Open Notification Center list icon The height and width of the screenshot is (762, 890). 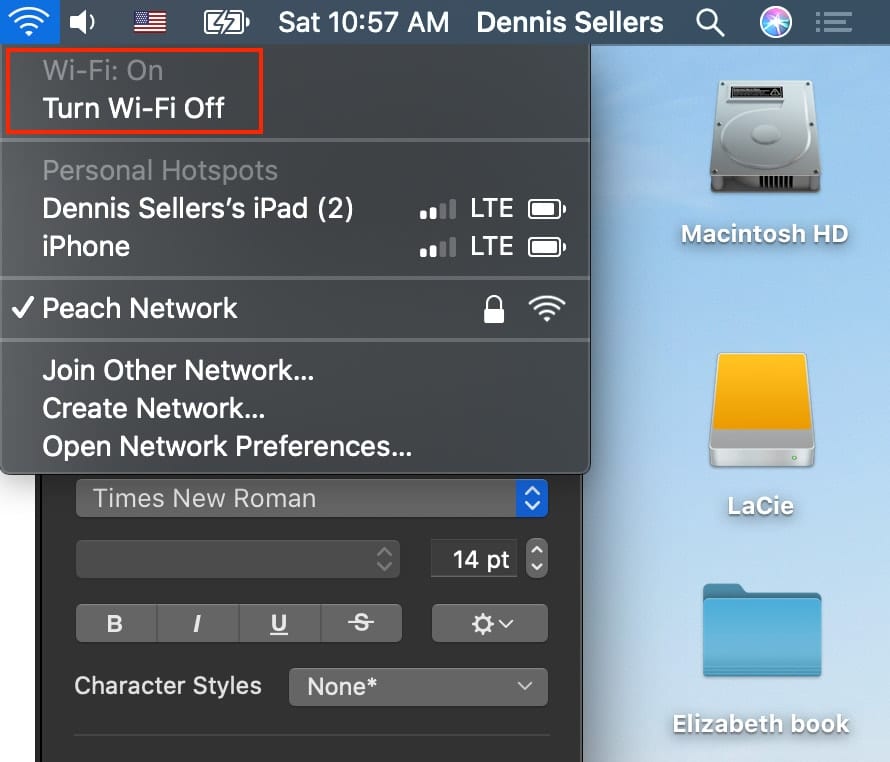coord(833,21)
